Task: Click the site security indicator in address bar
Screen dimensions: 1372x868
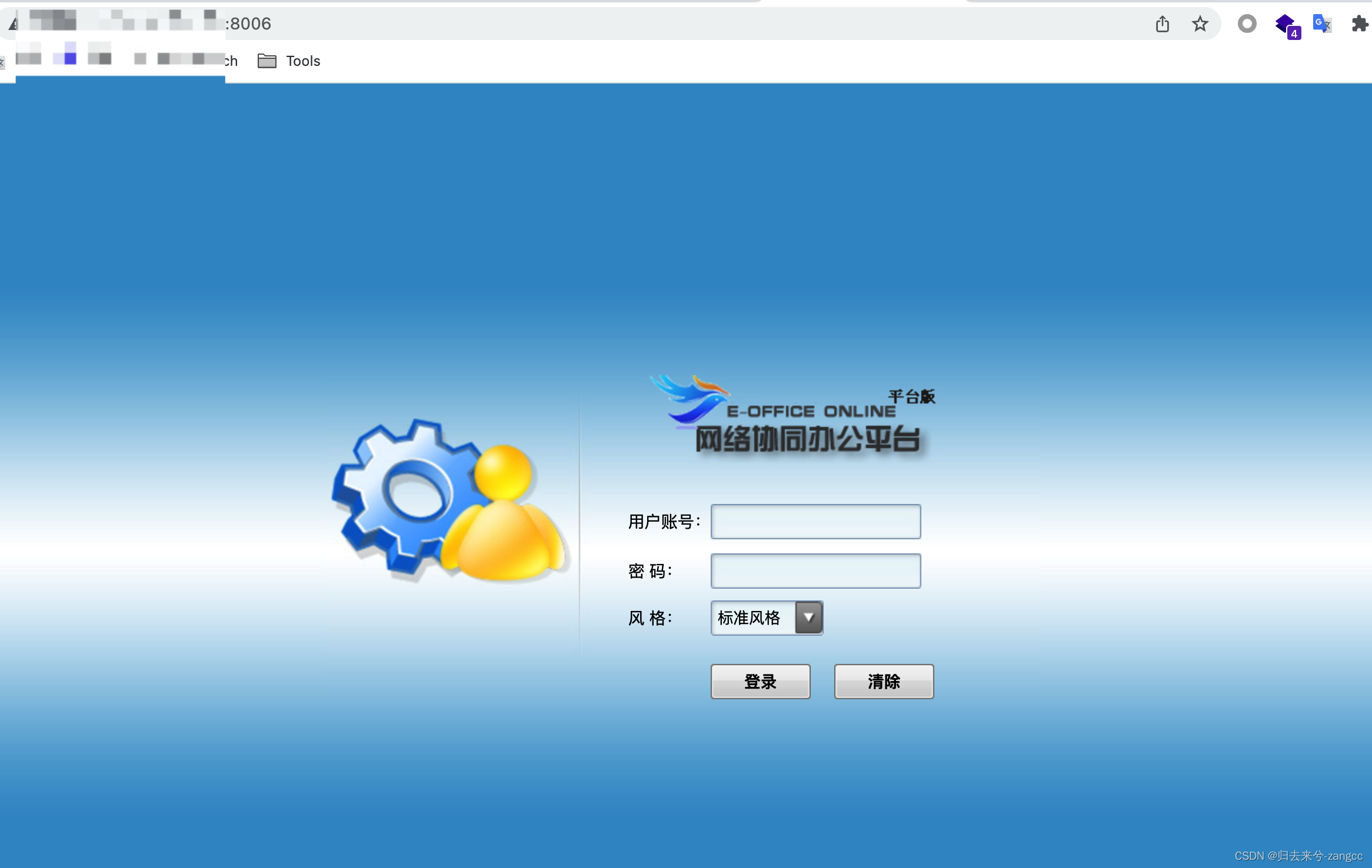Action: 14,24
